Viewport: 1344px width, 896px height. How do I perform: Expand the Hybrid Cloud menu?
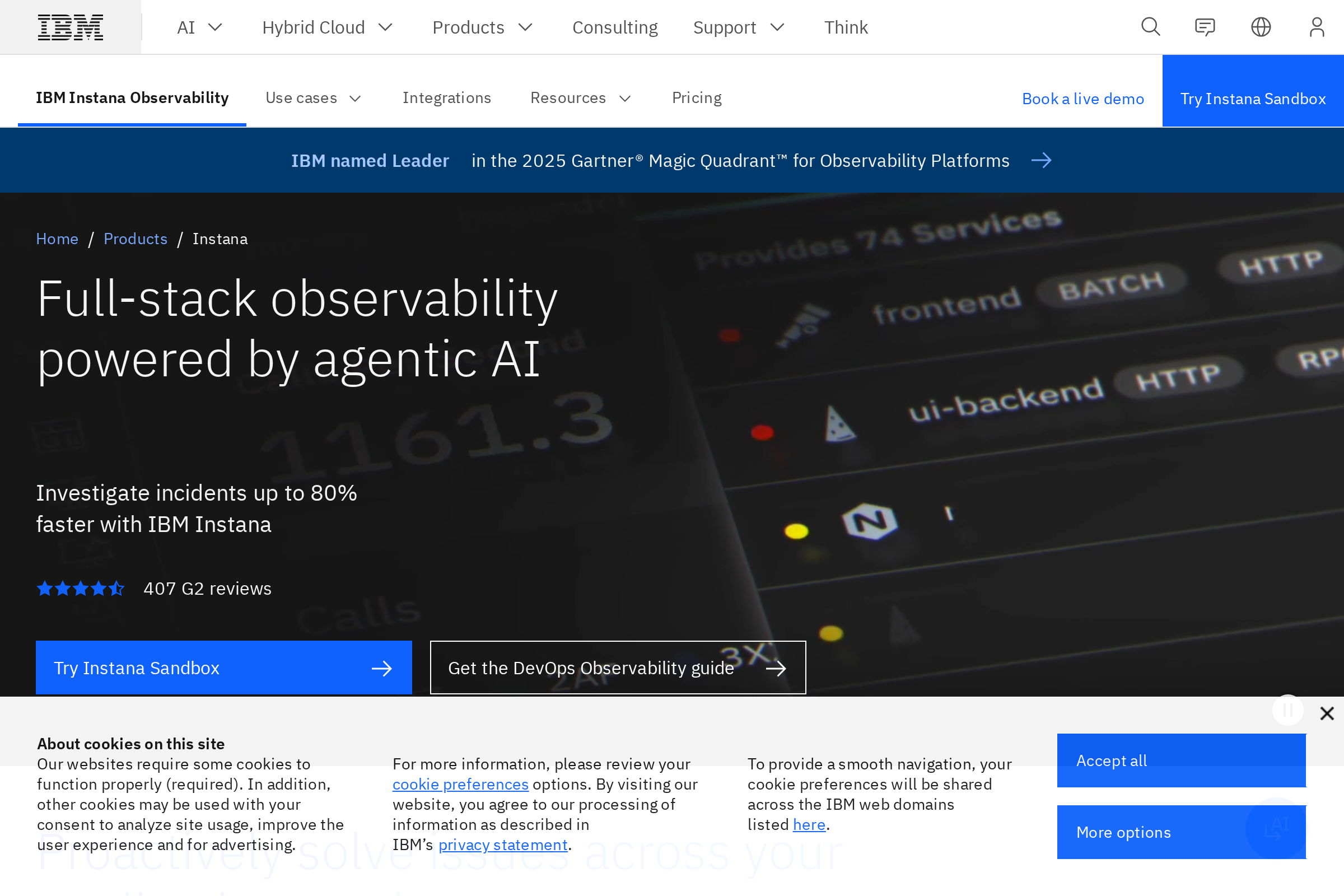click(328, 27)
